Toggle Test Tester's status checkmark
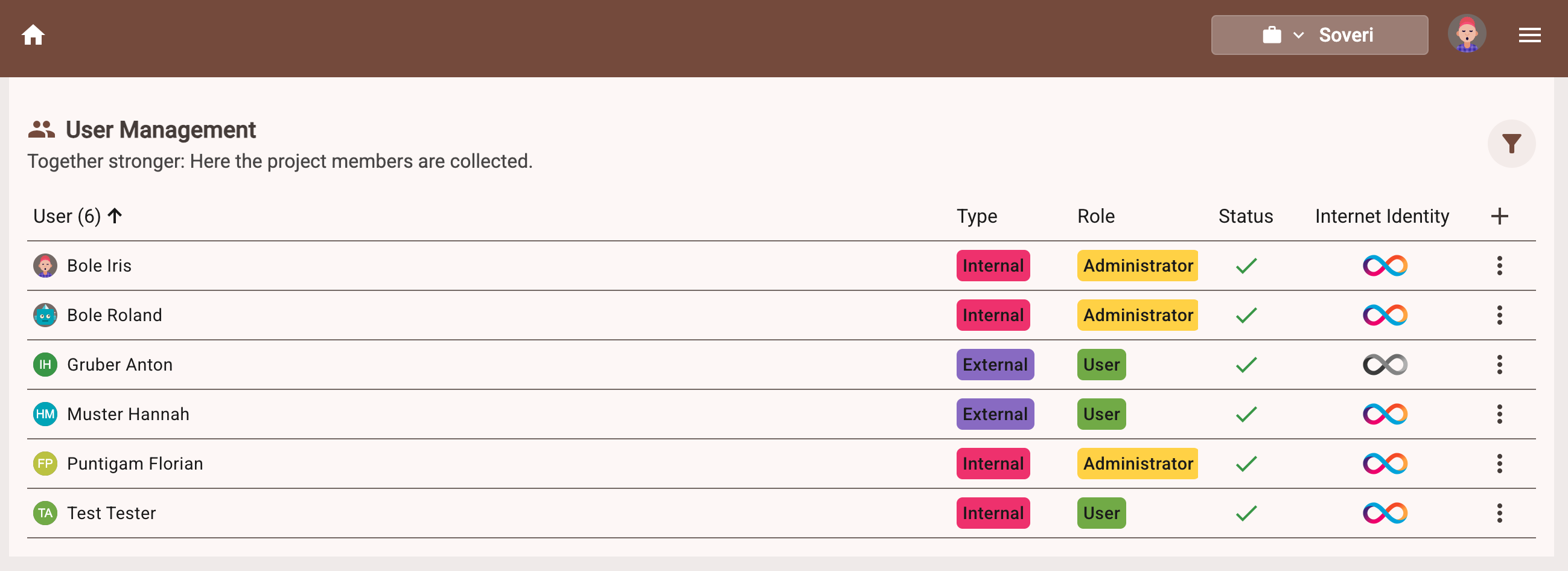The image size is (1568, 571). pos(1246,513)
